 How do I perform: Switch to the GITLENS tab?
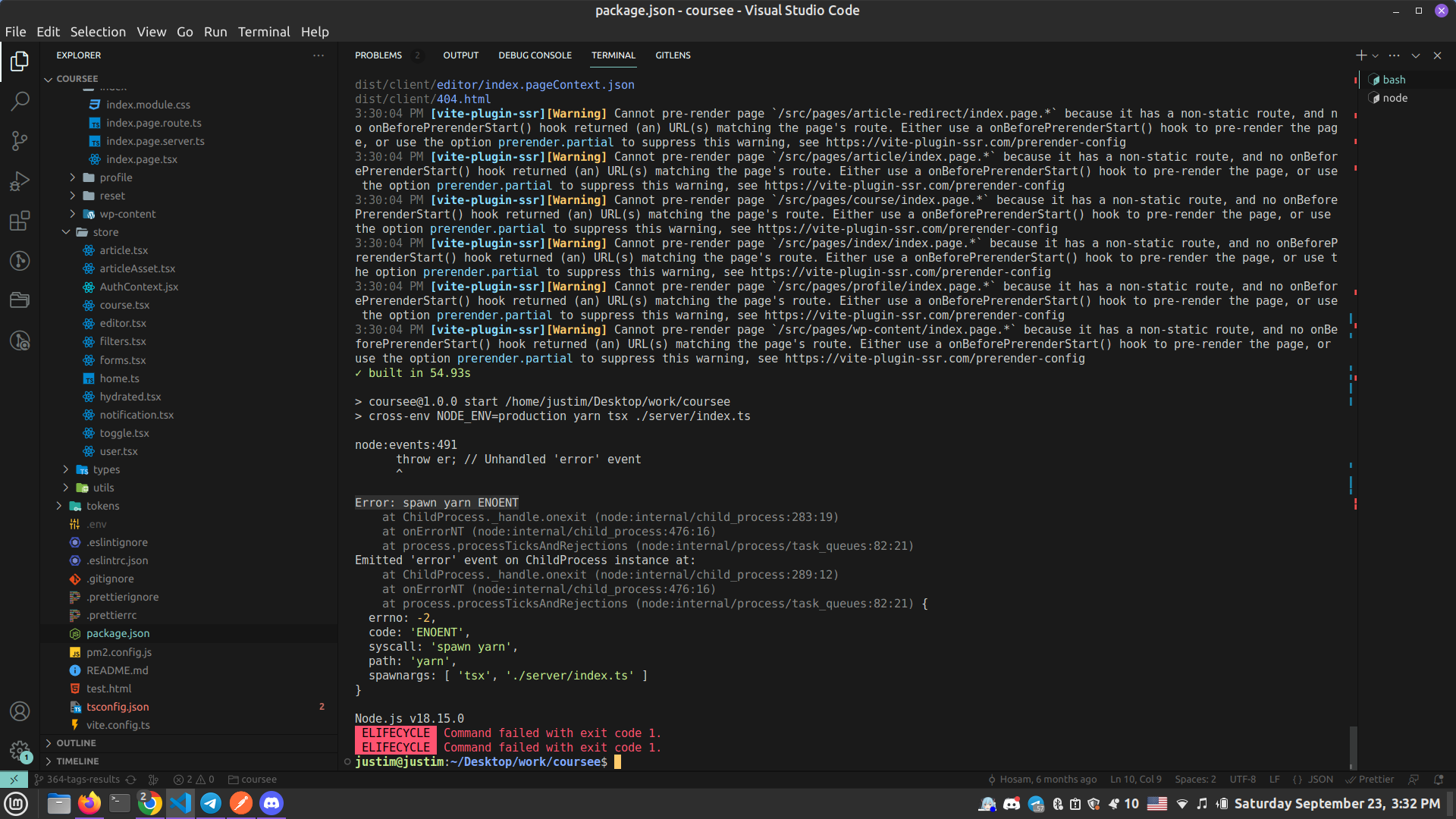(673, 55)
